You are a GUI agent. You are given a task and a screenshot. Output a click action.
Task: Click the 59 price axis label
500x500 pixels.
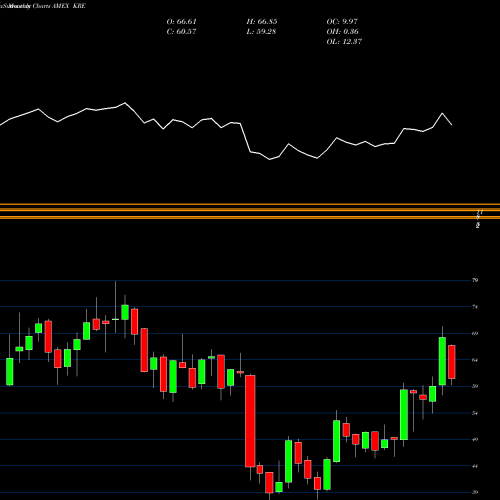point(475,386)
